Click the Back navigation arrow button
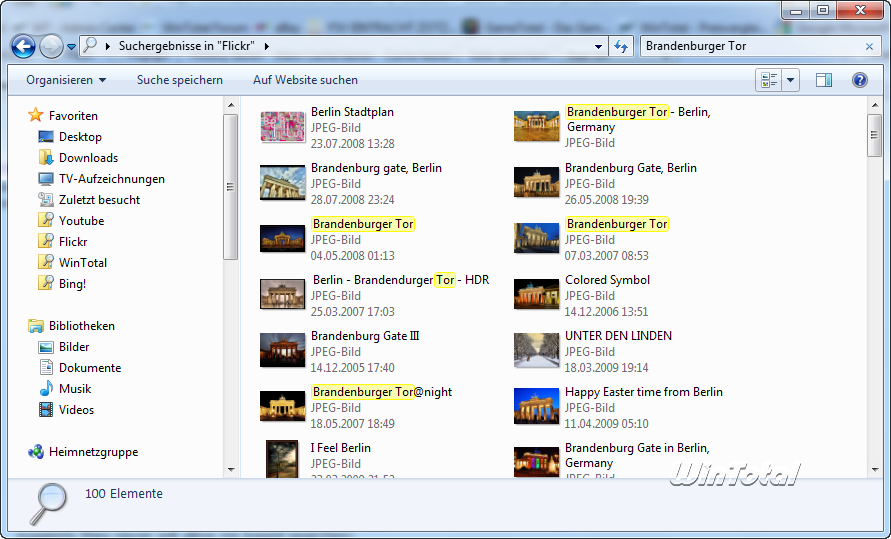The width and height of the screenshot is (891, 539). [24, 46]
